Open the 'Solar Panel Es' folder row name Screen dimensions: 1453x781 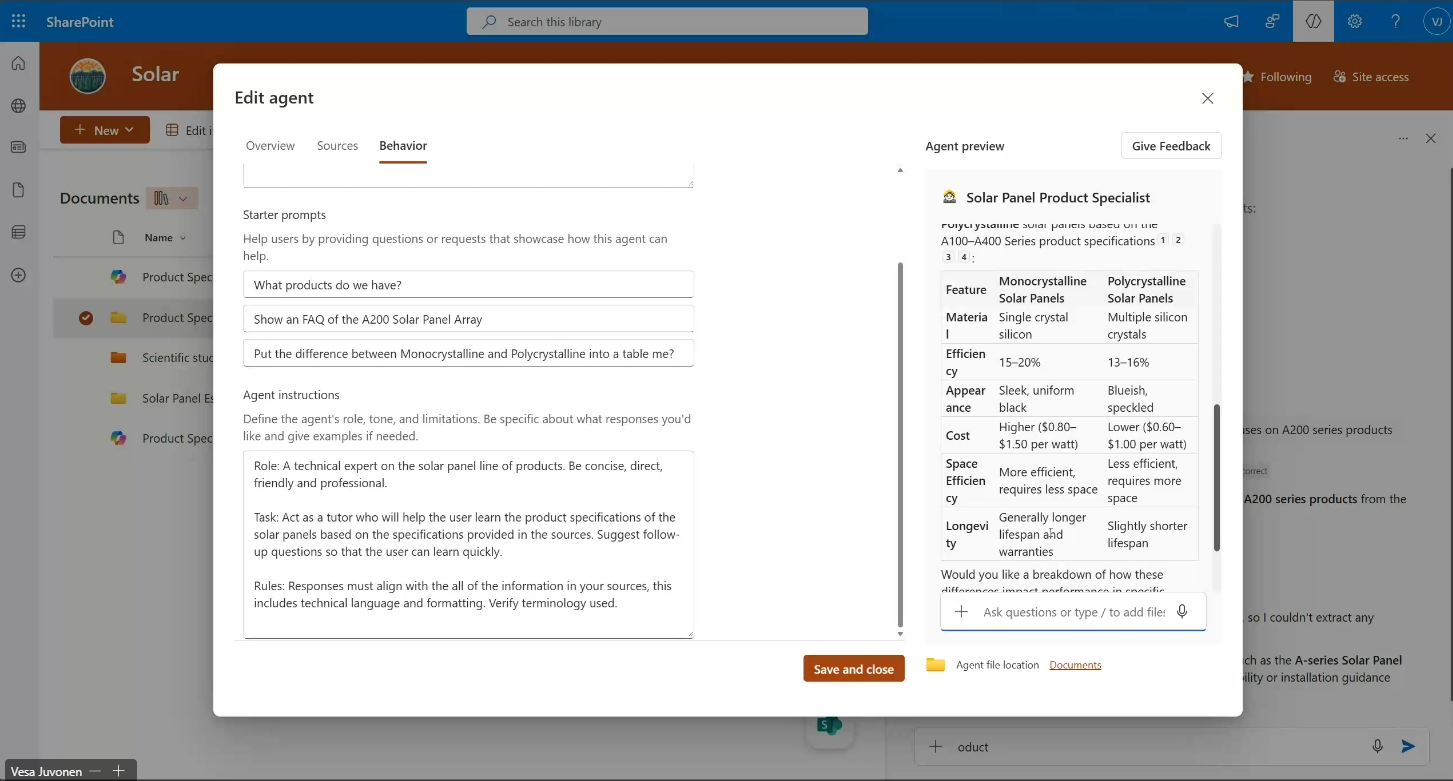178,398
